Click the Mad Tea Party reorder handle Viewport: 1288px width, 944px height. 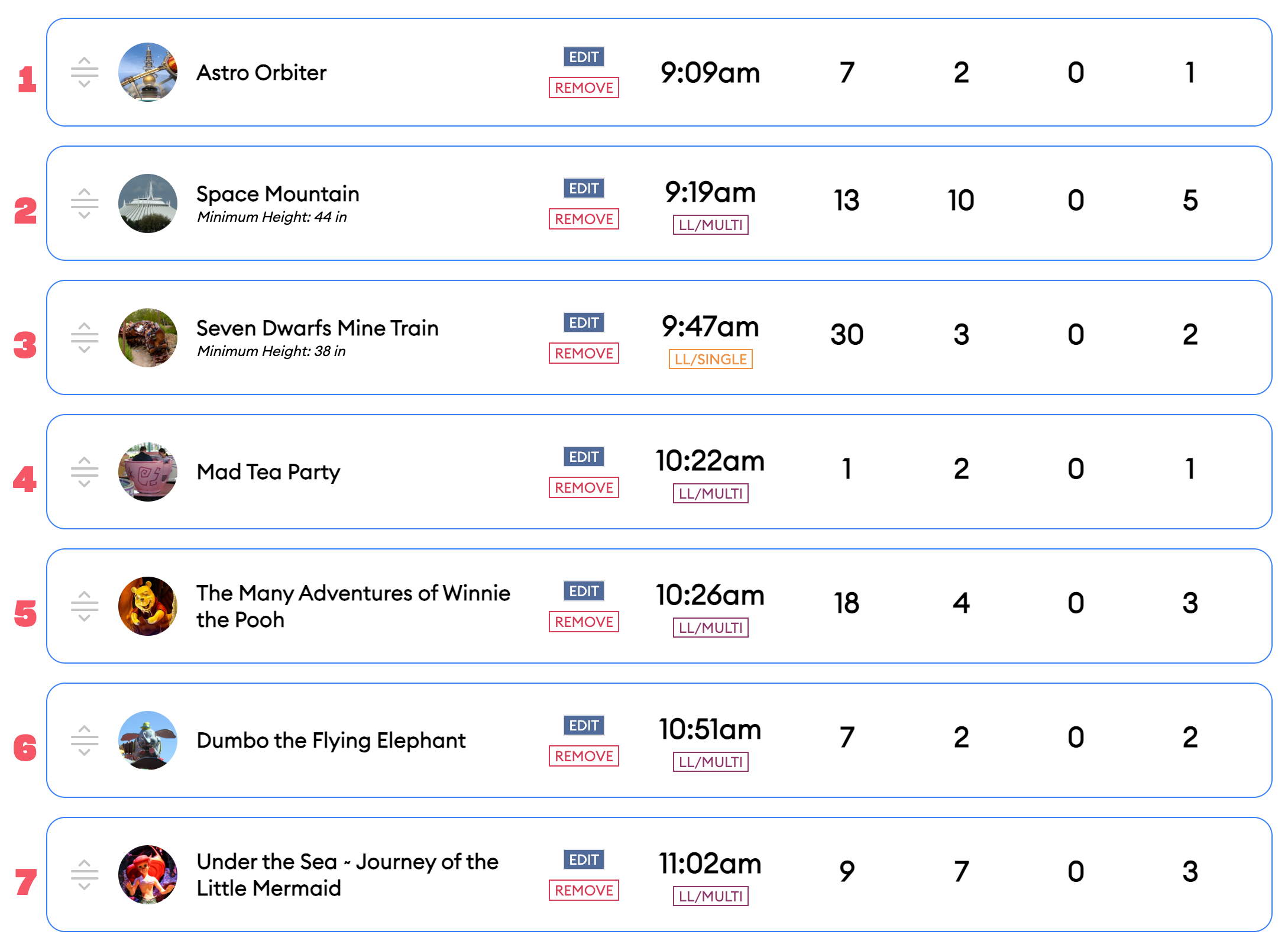click(x=85, y=472)
